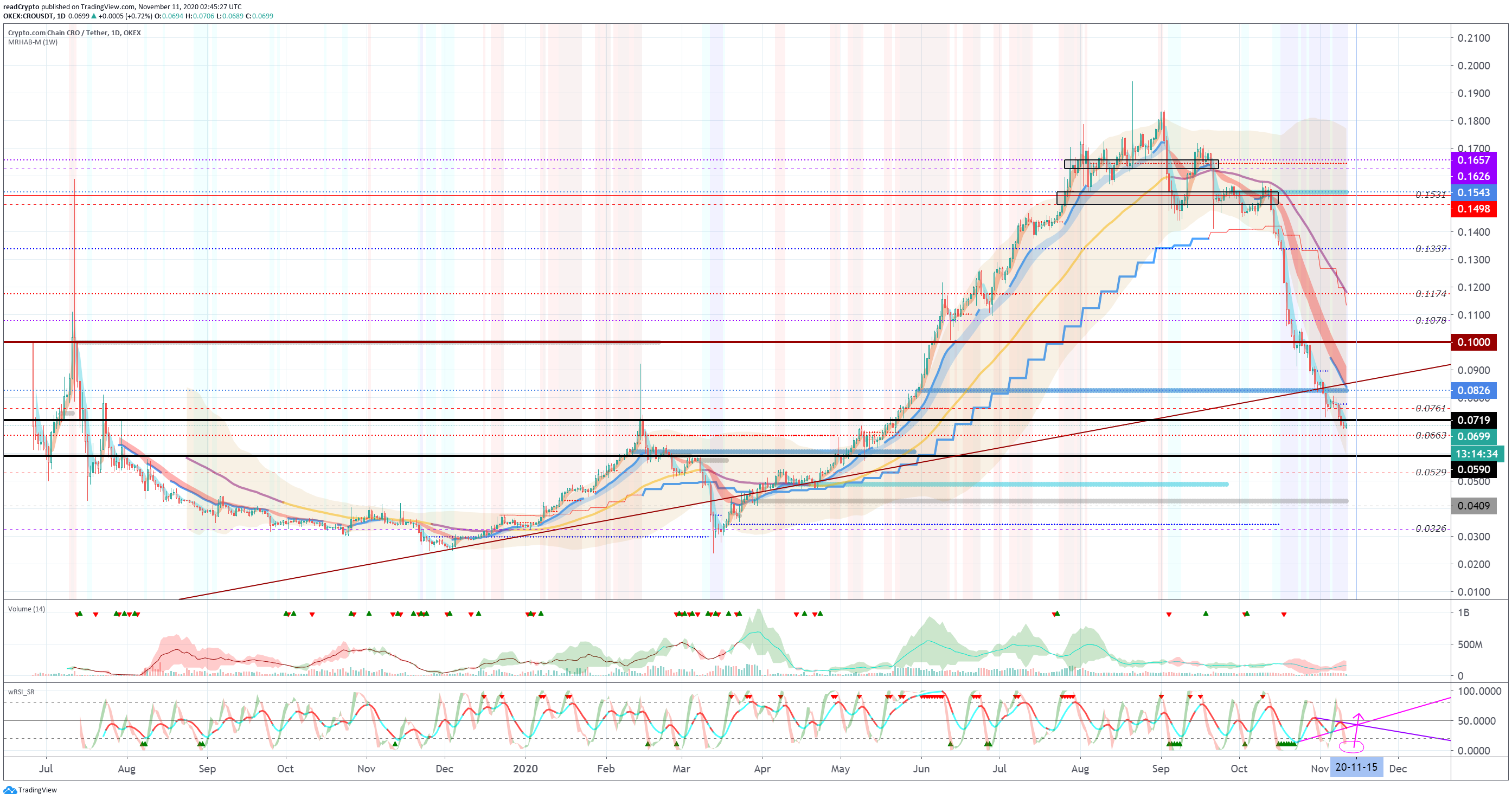Click the final Dec label on time axis

tap(1398, 769)
